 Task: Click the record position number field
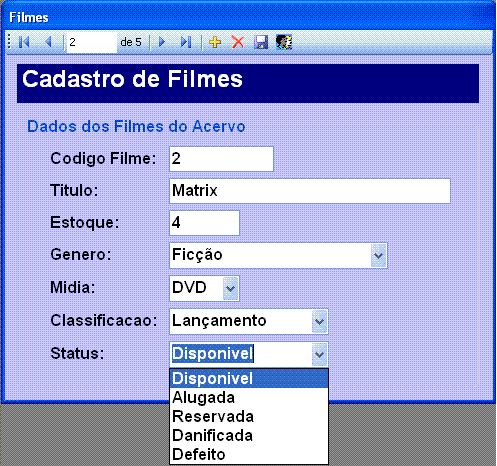coord(92,42)
